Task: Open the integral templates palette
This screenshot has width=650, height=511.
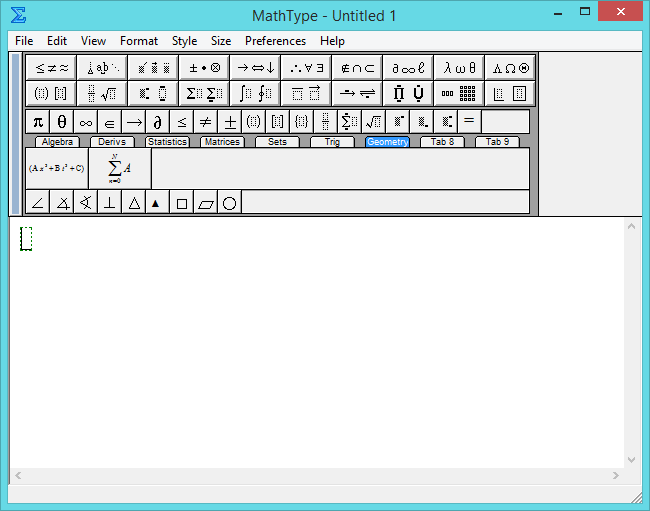Action: coord(255,93)
